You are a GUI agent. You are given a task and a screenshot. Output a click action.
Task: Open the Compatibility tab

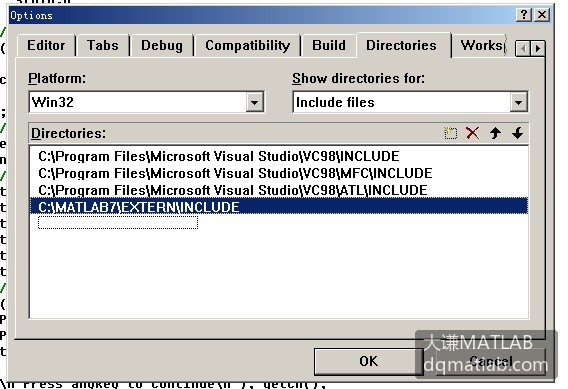247,46
